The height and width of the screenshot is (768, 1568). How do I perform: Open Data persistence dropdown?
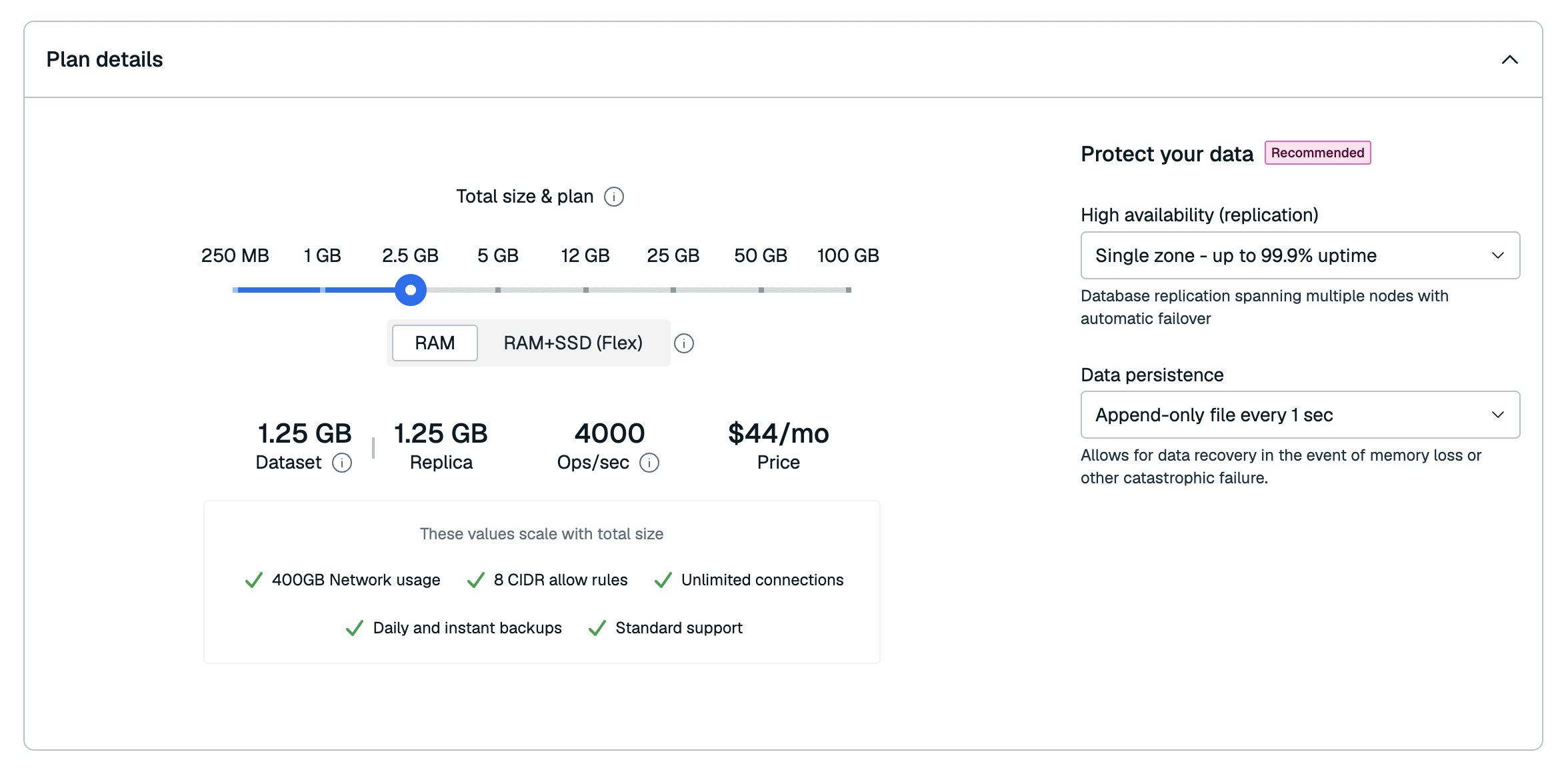pos(1300,415)
